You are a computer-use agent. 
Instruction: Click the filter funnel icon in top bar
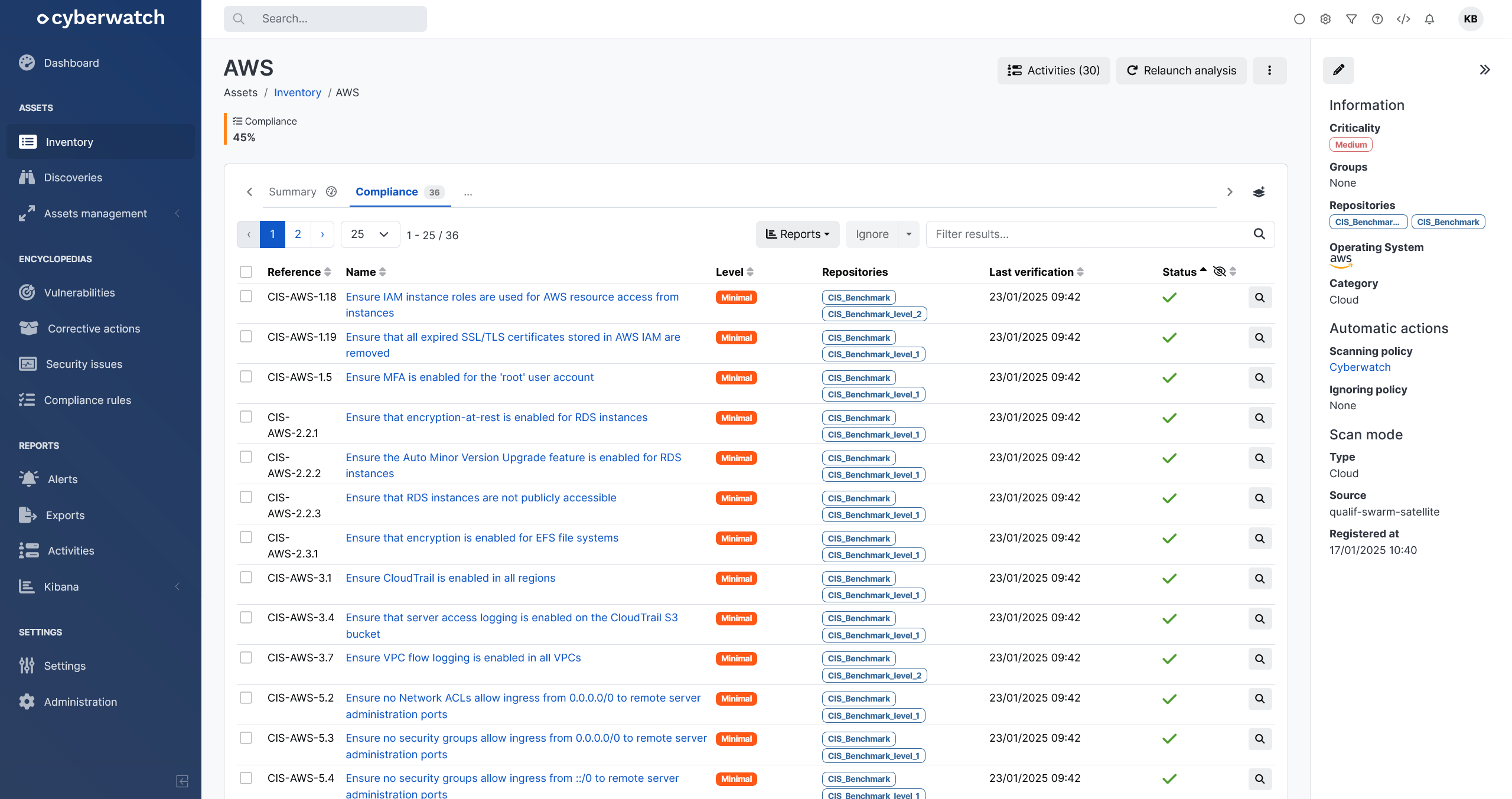[x=1351, y=19]
